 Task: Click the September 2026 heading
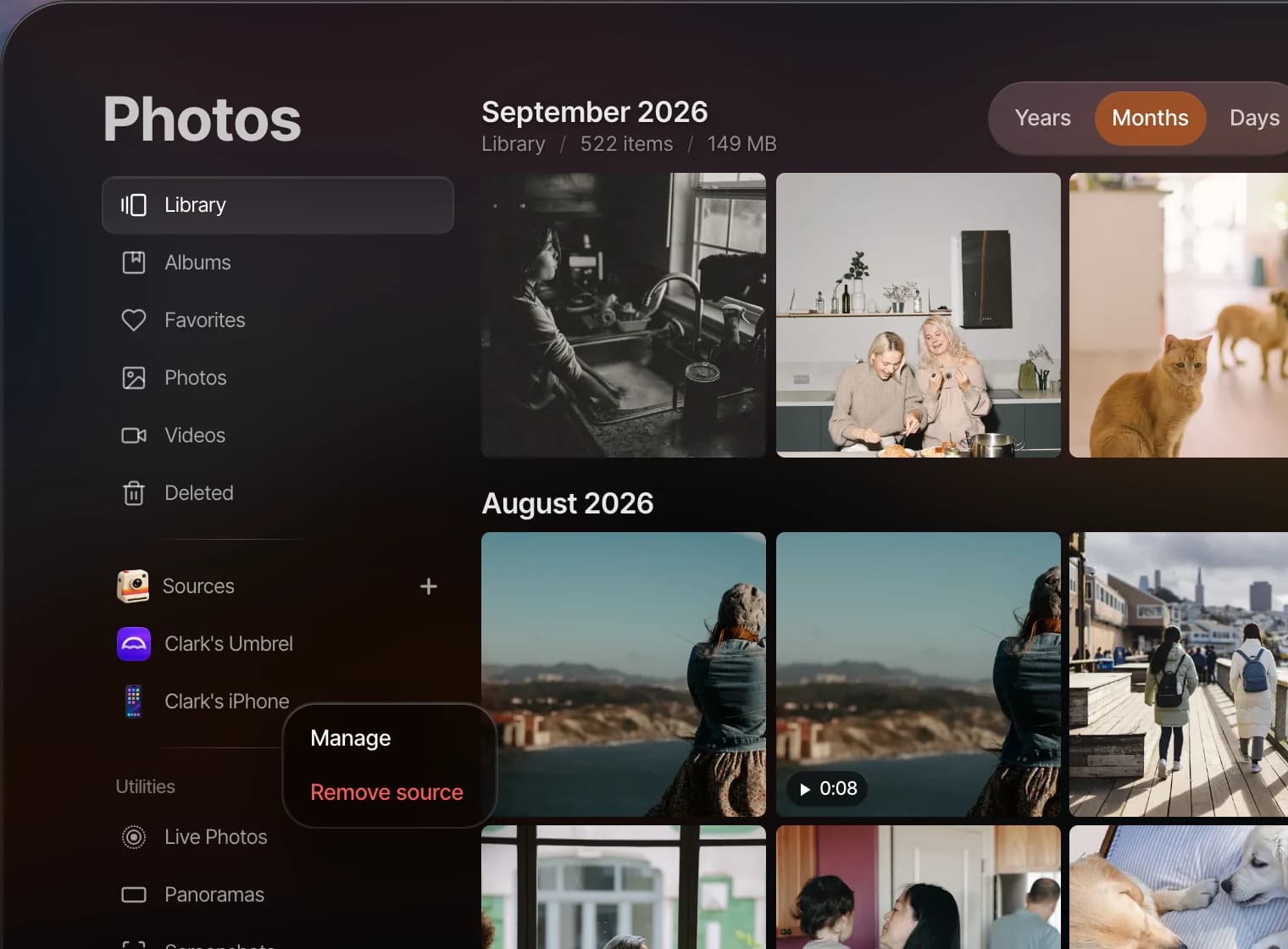tap(595, 112)
